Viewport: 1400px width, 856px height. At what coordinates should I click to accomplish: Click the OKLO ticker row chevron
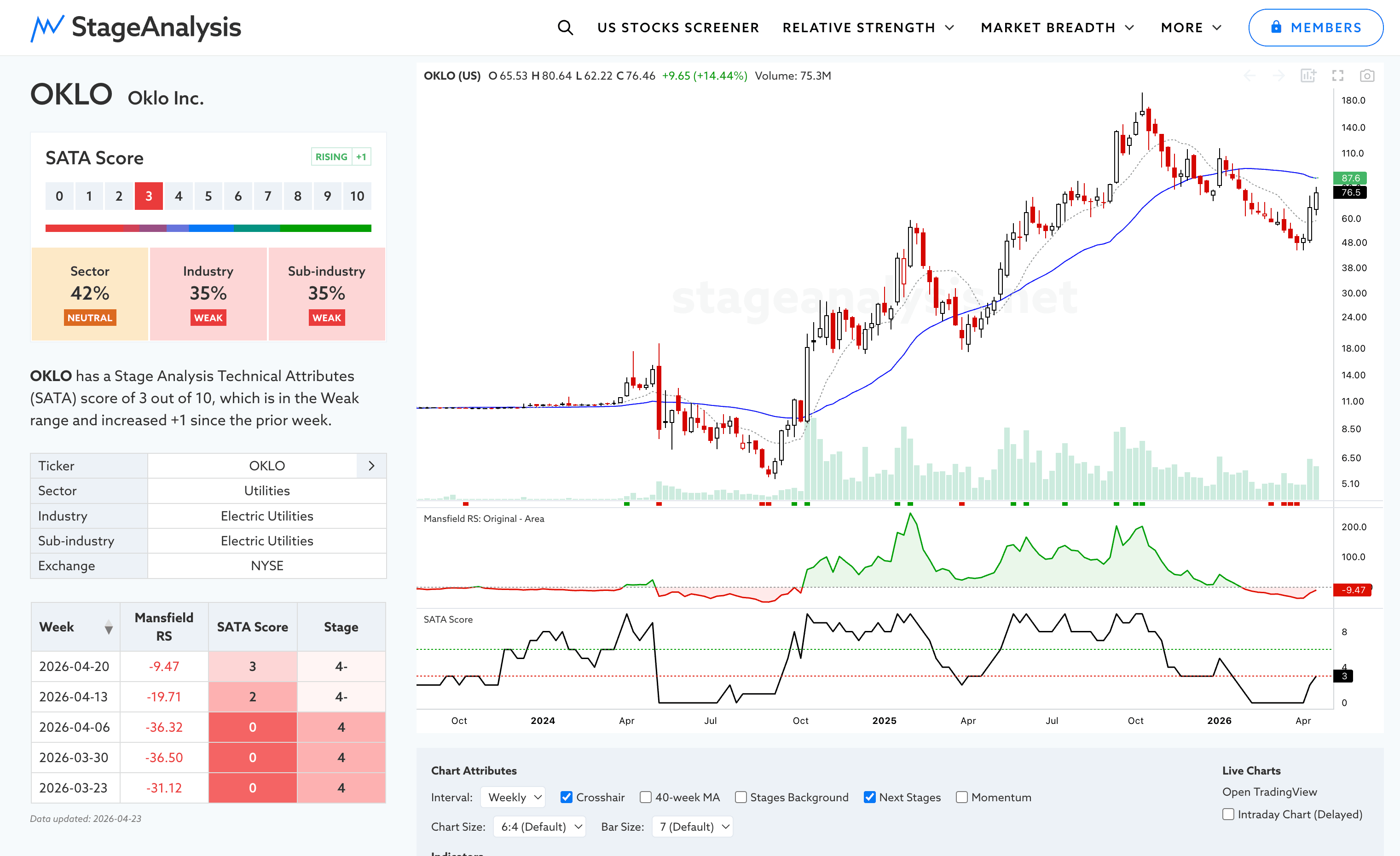[371, 466]
